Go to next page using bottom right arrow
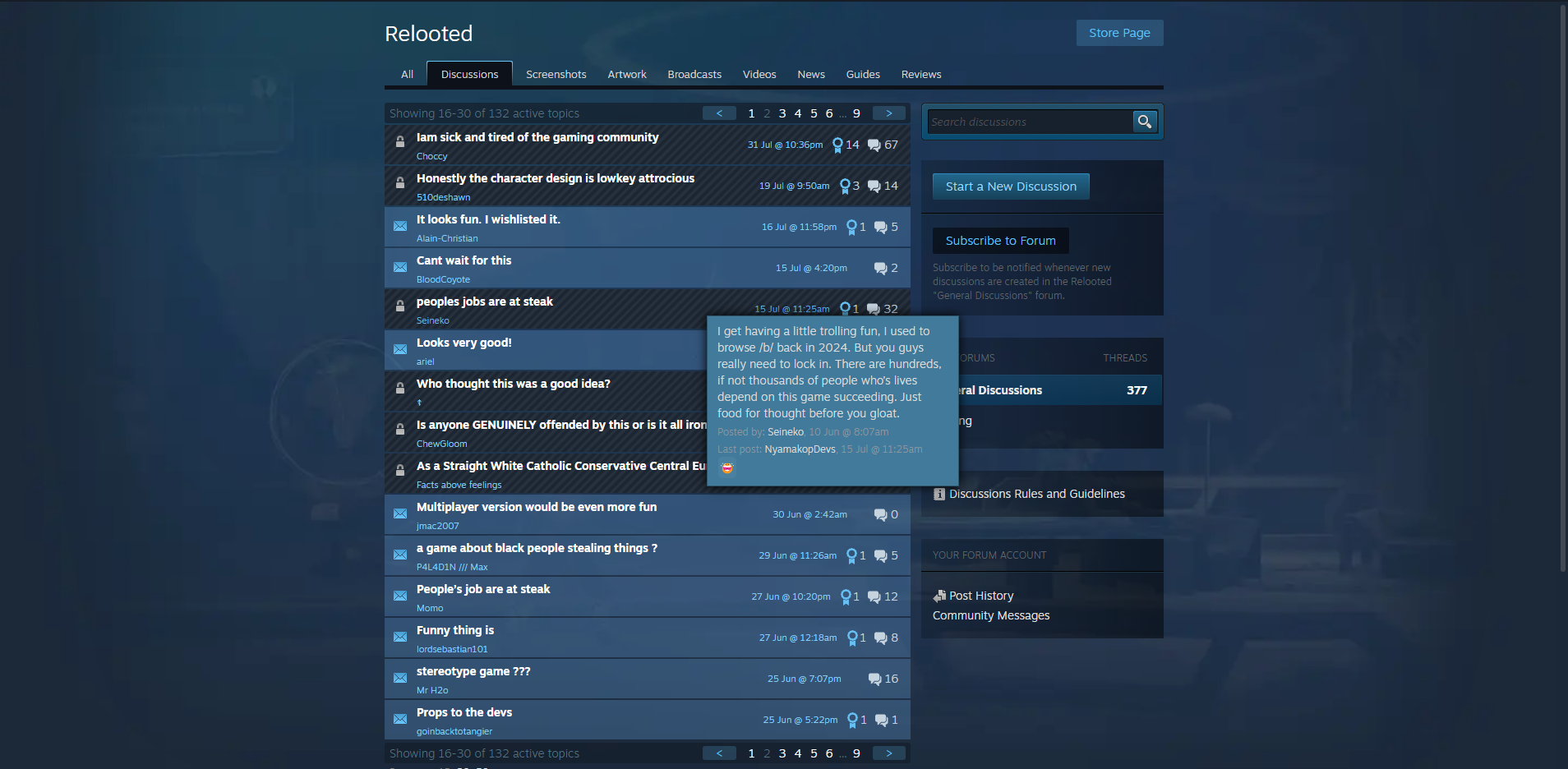1568x769 pixels. pos(889,753)
